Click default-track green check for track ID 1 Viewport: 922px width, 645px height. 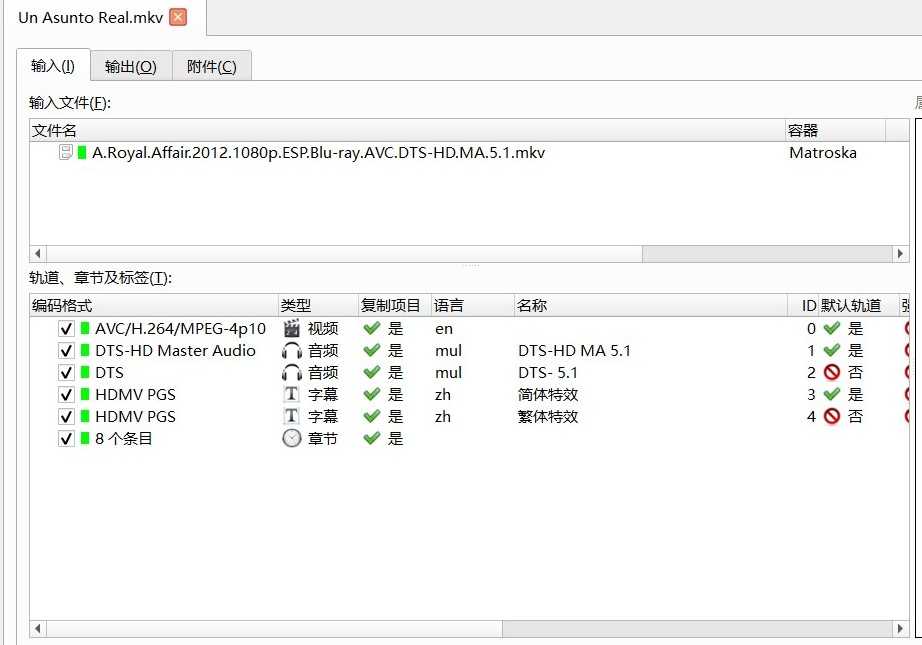click(x=831, y=350)
